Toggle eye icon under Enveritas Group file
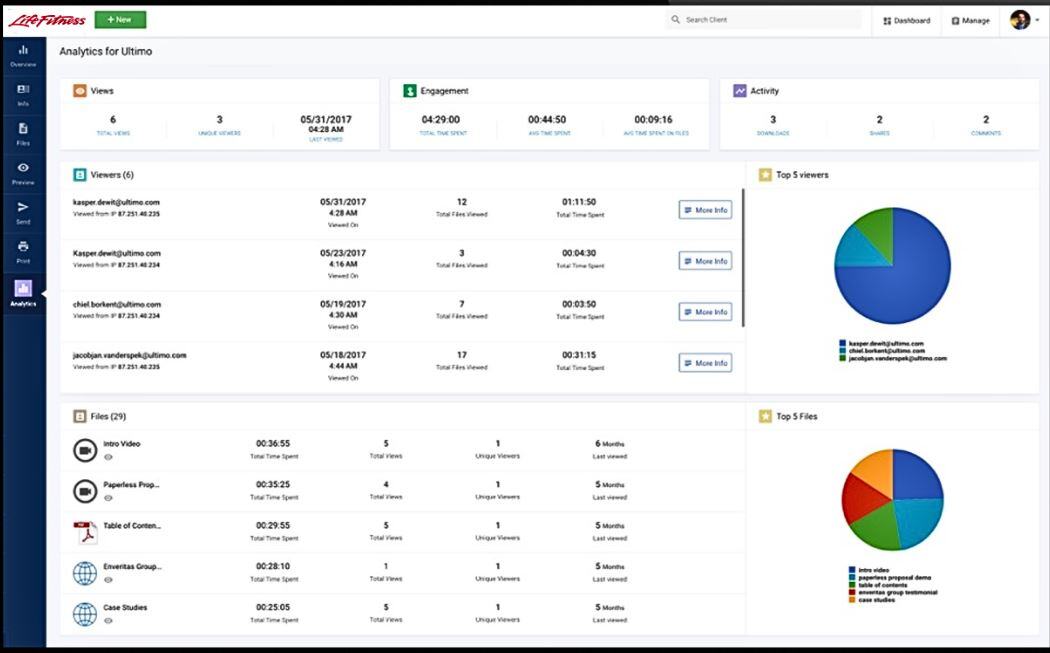 coord(108,580)
